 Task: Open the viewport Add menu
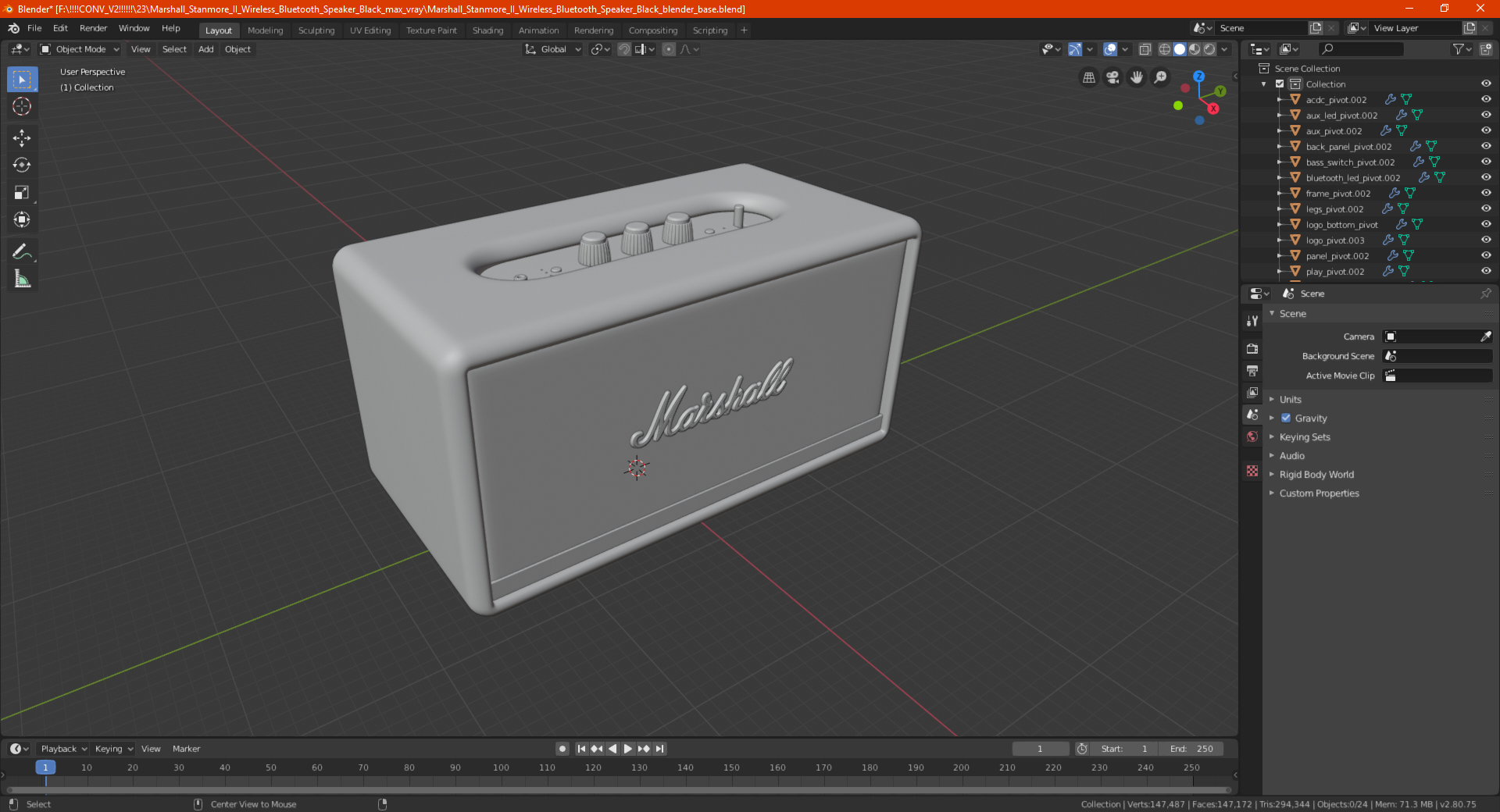coord(205,49)
